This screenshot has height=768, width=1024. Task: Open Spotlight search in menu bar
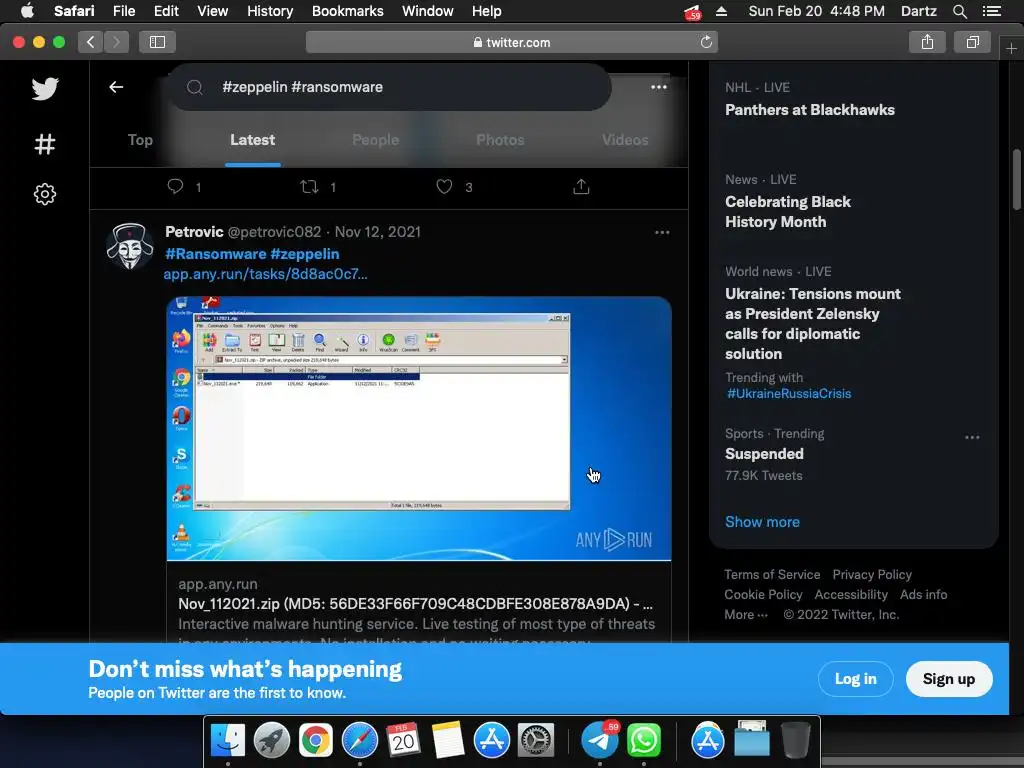click(959, 11)
